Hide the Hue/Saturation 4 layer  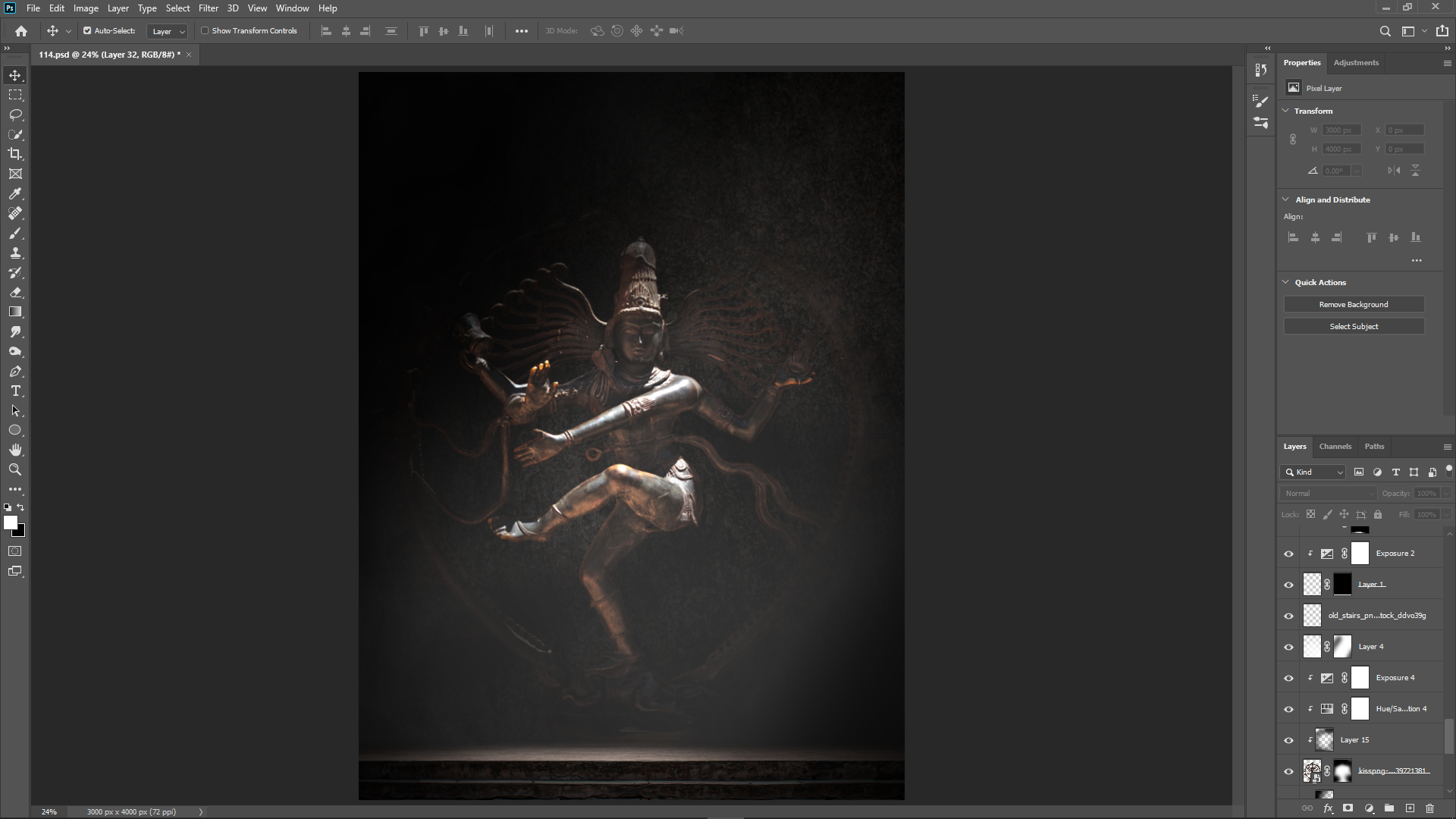tap(1288, 709)
